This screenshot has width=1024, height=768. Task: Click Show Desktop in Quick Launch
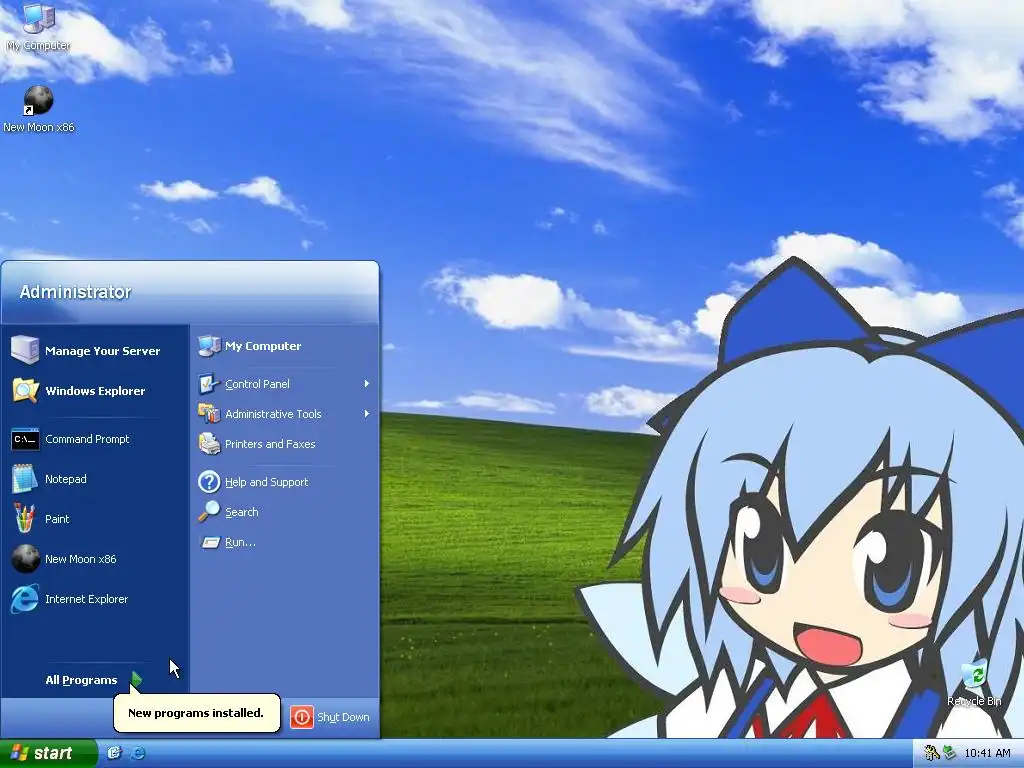coord(114,753)
